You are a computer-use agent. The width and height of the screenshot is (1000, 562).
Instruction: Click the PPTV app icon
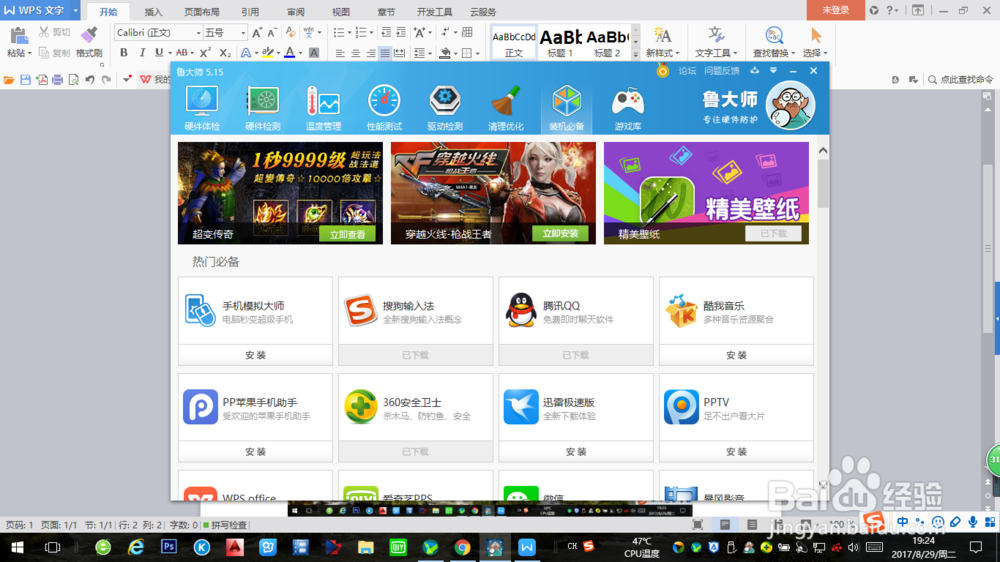681,407
